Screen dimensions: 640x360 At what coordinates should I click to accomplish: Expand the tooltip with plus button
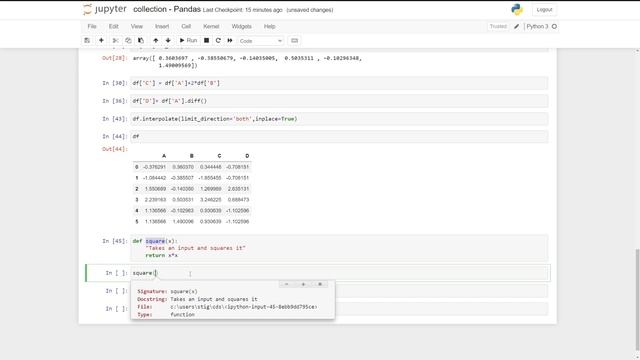303,284
